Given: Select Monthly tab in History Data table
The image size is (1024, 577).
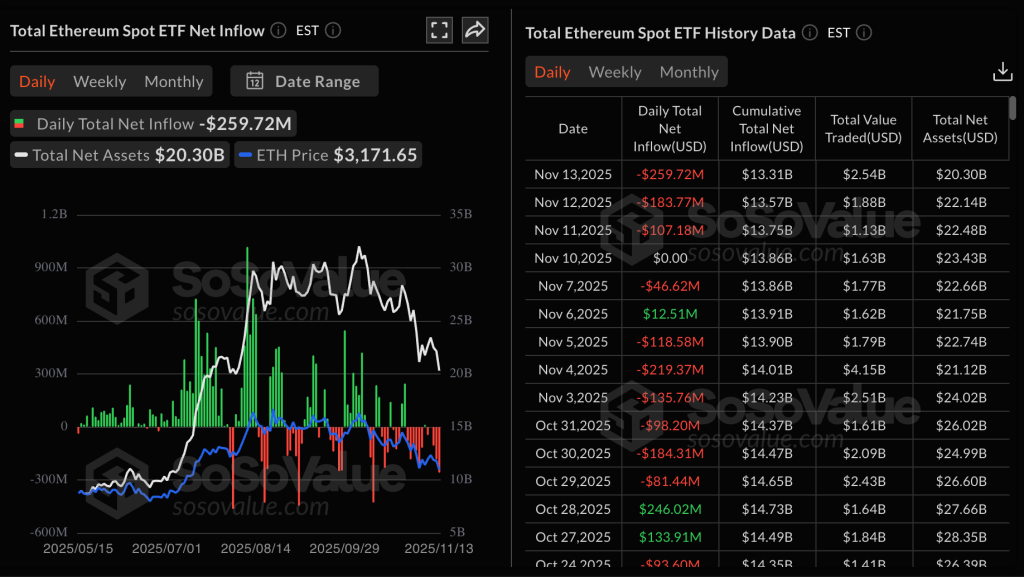Looking at the screenshot, I should tap(689, 72).
